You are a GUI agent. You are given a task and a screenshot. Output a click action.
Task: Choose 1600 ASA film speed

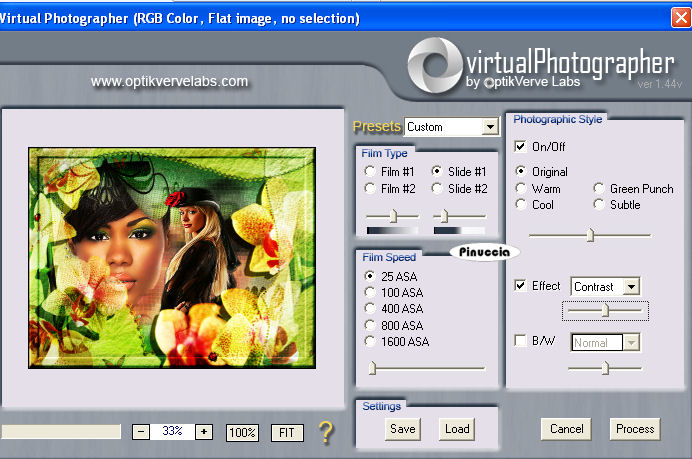[370, 341]
